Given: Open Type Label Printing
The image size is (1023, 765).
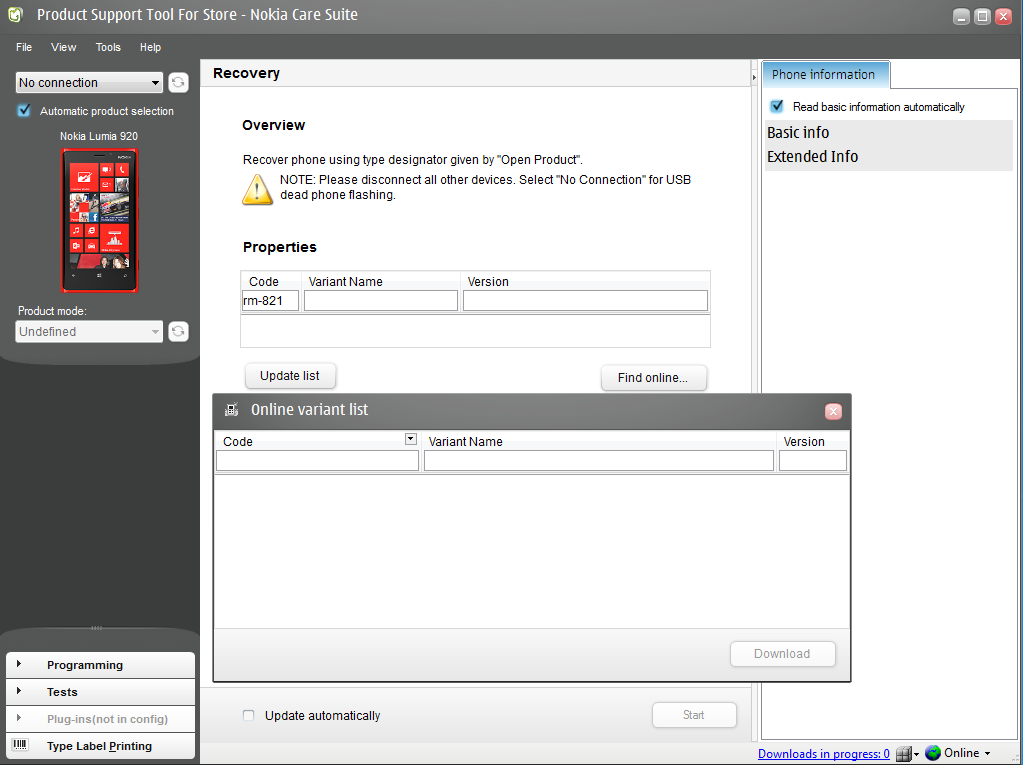Looking at the screenshot, I should coord(100,745).
